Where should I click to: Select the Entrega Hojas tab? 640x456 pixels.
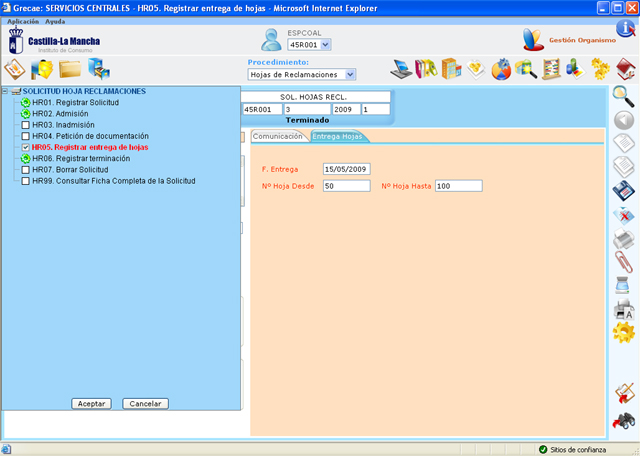click(339, 136)
